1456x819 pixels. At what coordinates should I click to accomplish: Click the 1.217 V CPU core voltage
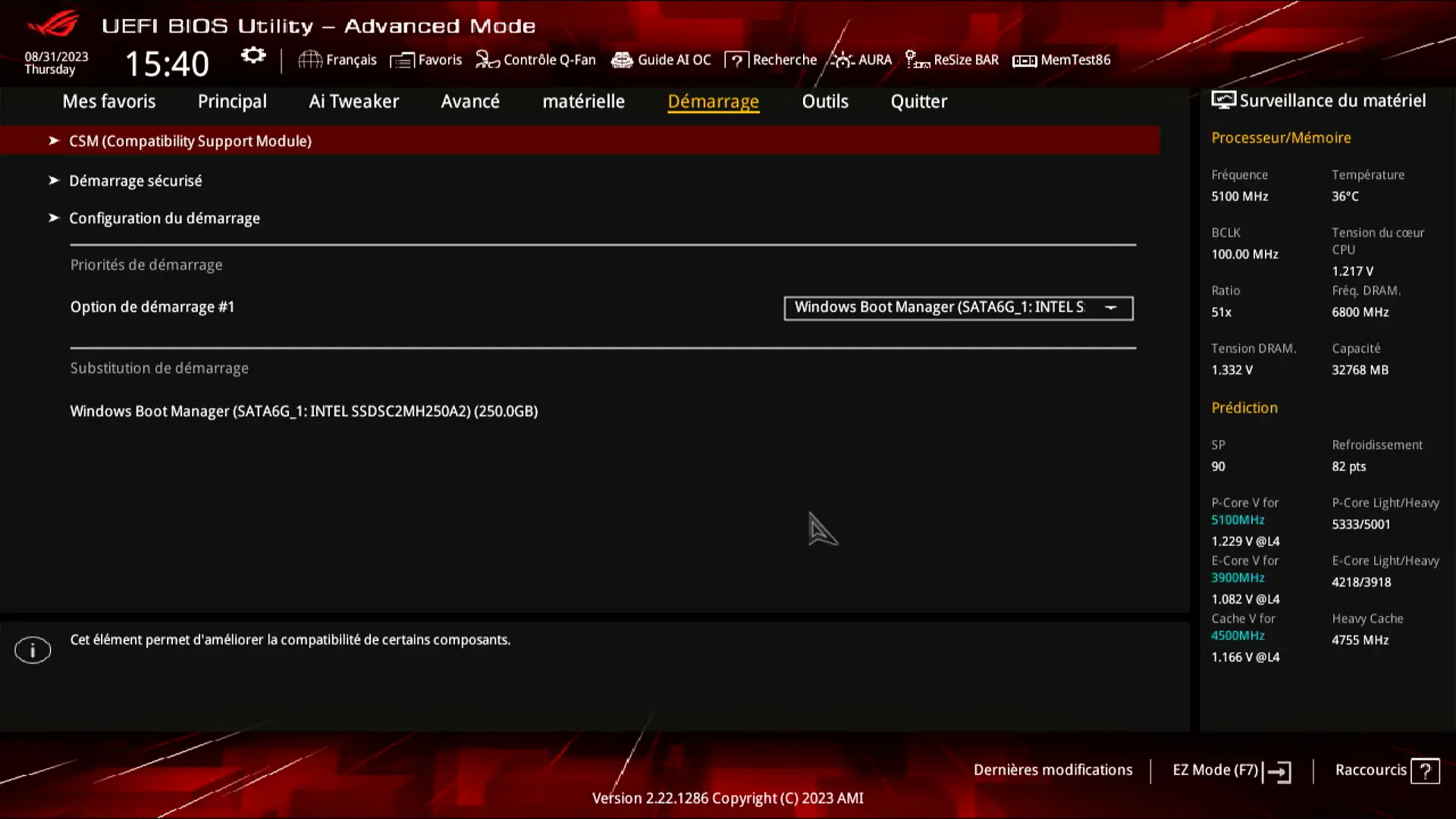[1352, 271]
